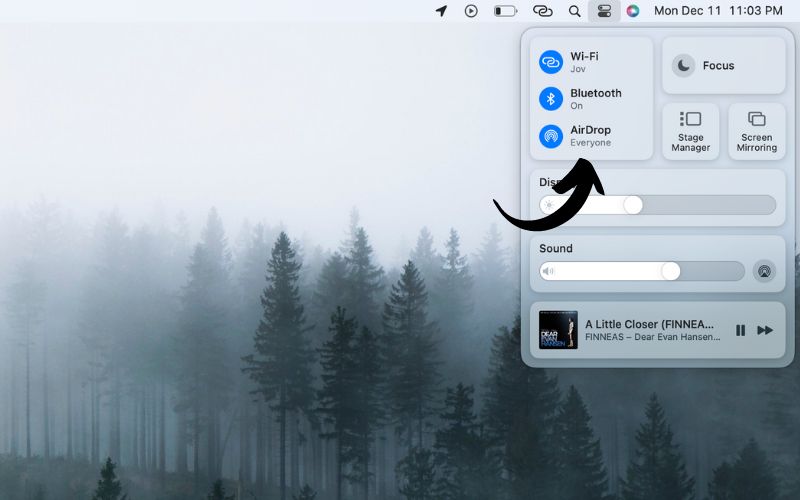Click the Display brightness slider track
Viewport: 800px width, 500px height.
(x=658, y=205)
